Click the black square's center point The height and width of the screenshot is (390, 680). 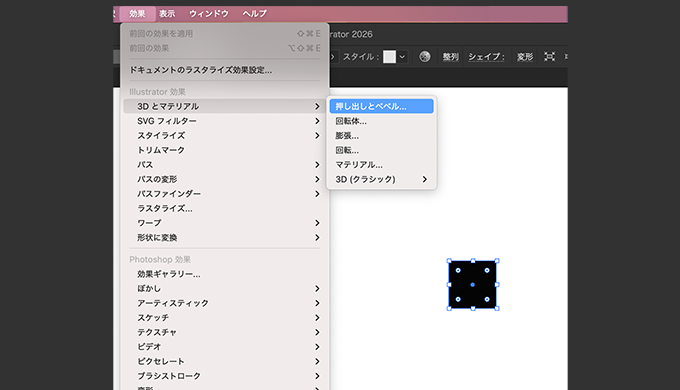click(x=473, y=285)
